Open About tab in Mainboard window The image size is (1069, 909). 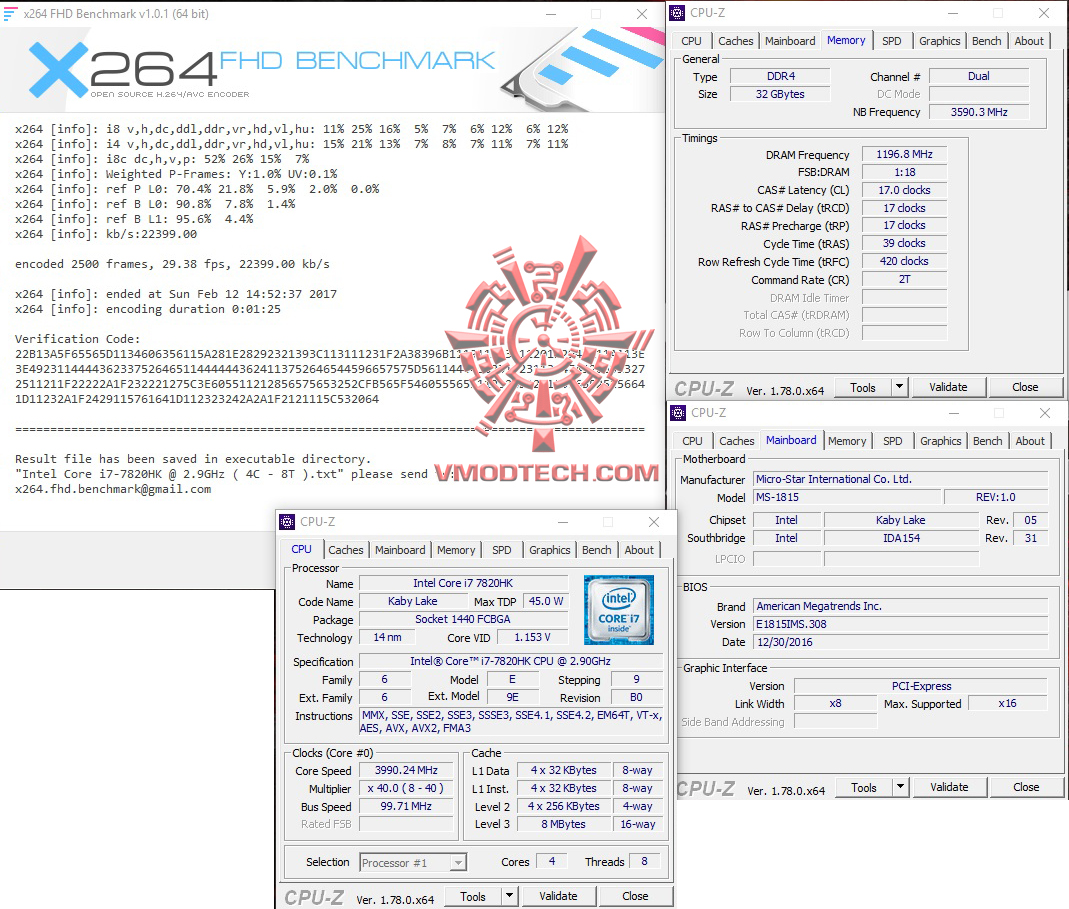coord(1029,441)
